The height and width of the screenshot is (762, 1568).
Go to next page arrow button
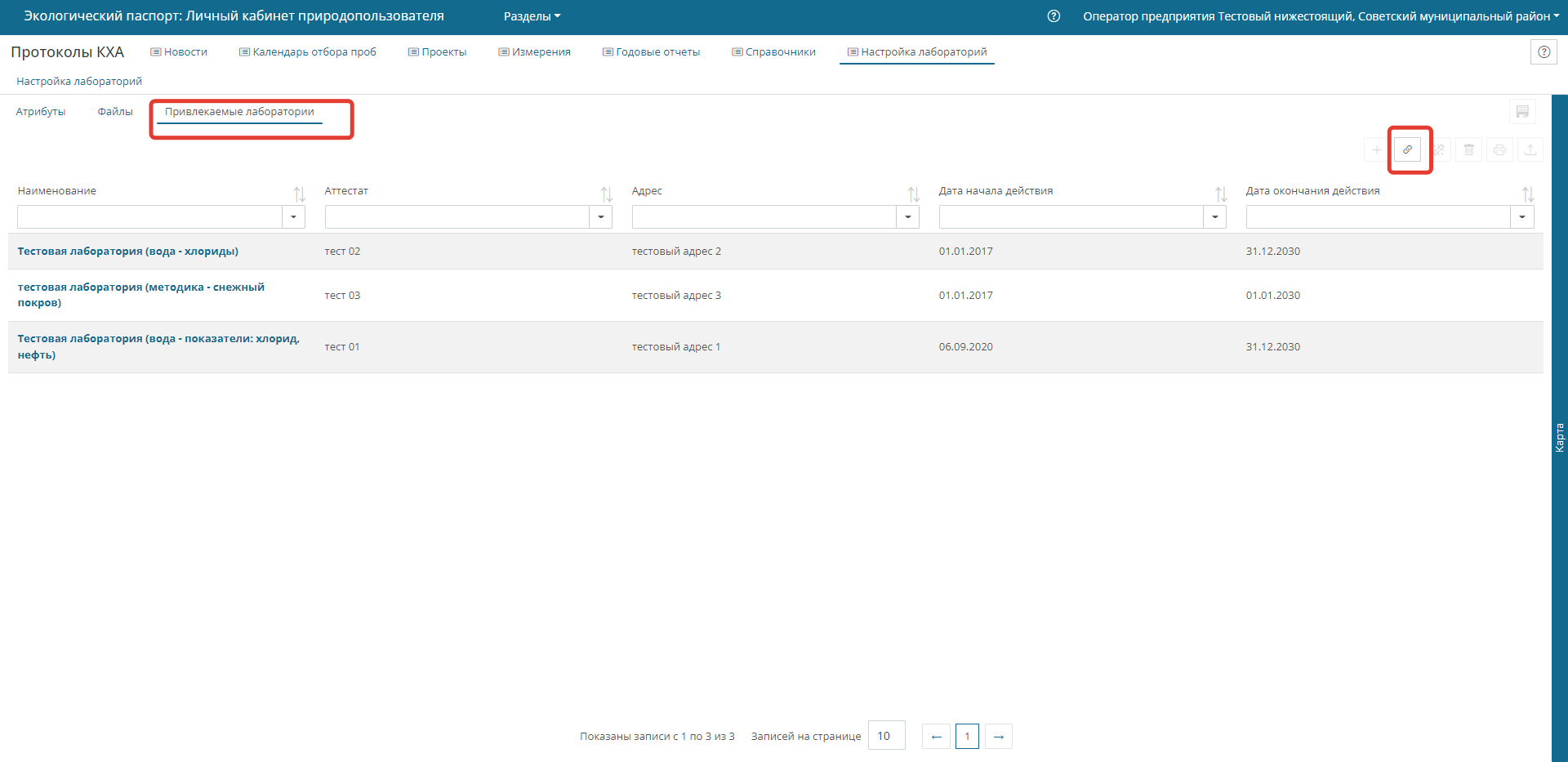(x=998, y=737)
